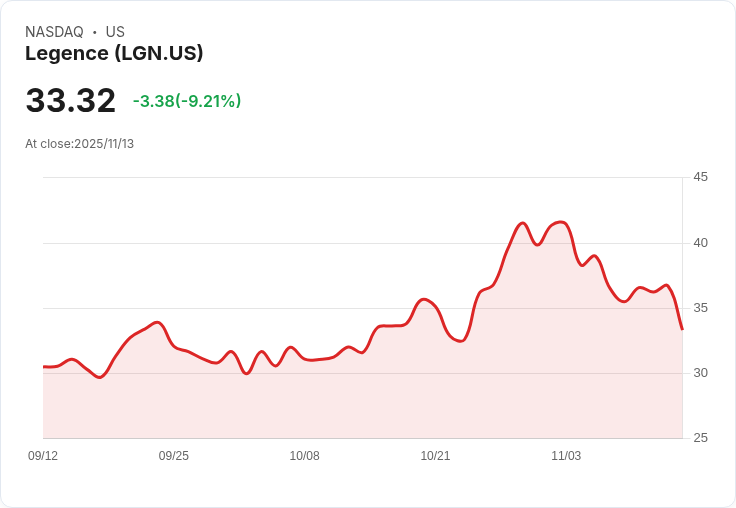The width and height of the screenshot is (736, 508).
Task: Click the 33.32 price value
Action: tap(70, 101)
